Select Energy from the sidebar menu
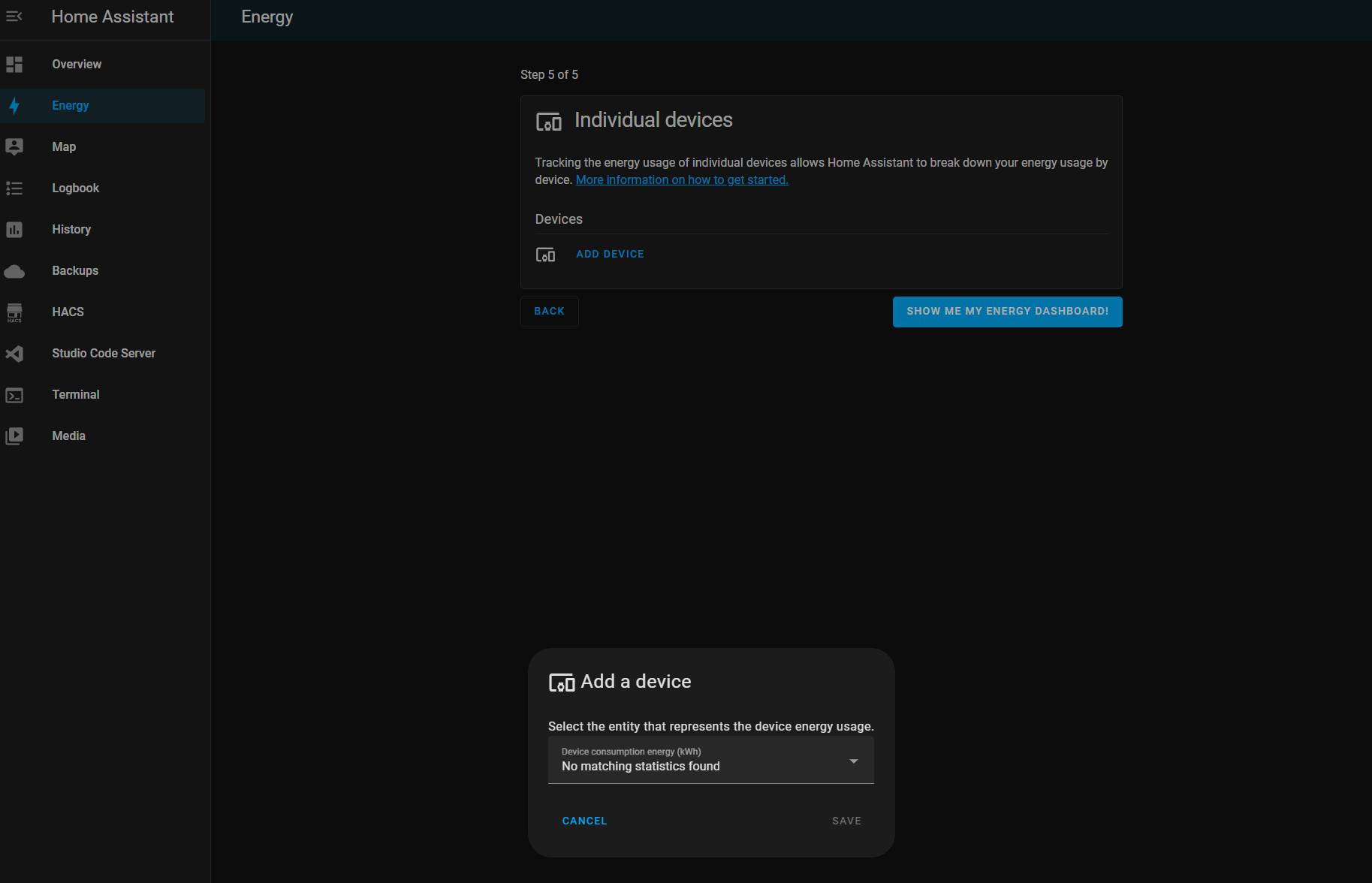This screenshot has width=1372, height=883. (70, 105)
